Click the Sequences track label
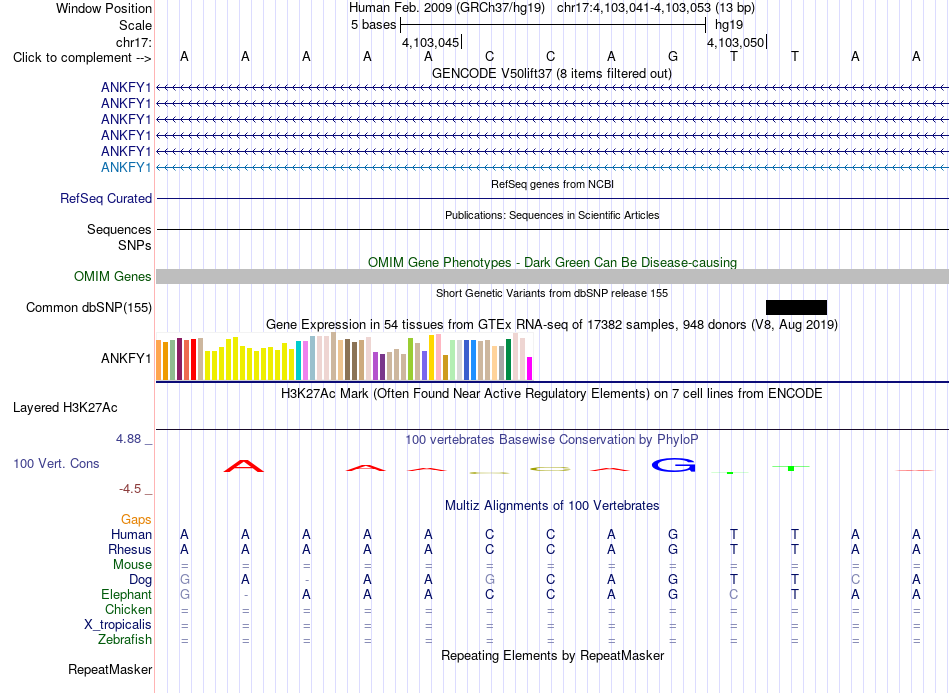 coord(119,229)
